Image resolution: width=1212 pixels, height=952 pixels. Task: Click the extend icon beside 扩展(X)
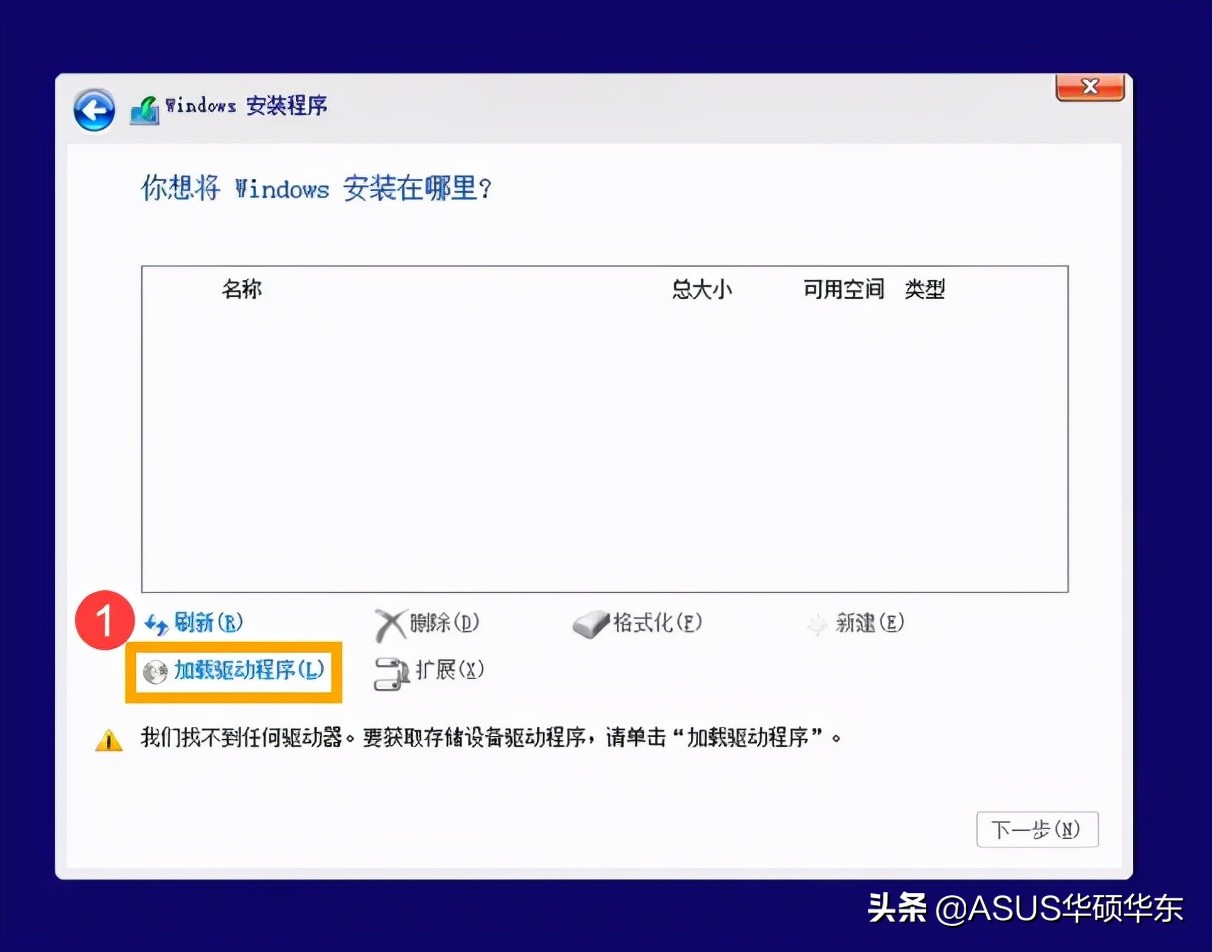coord(389,671)
